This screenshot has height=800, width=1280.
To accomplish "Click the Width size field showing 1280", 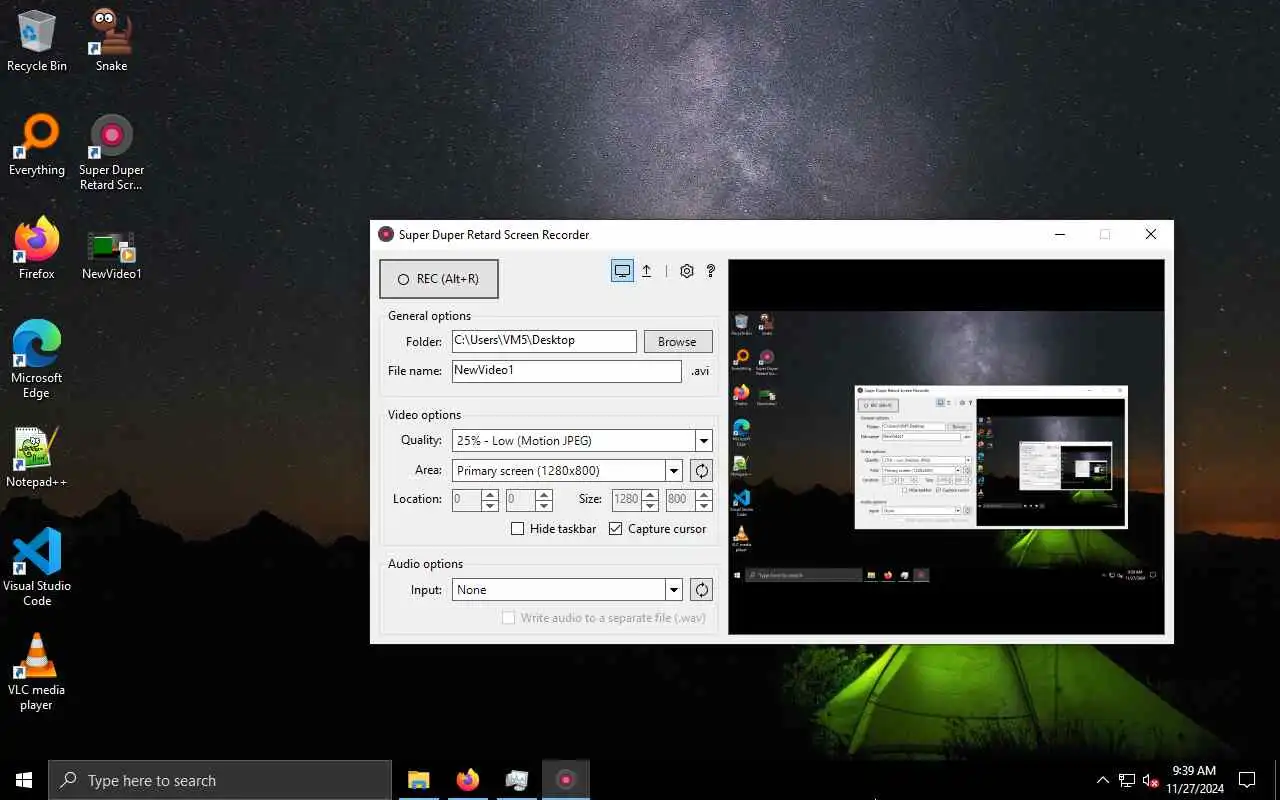I will click(x=626, y=499).
